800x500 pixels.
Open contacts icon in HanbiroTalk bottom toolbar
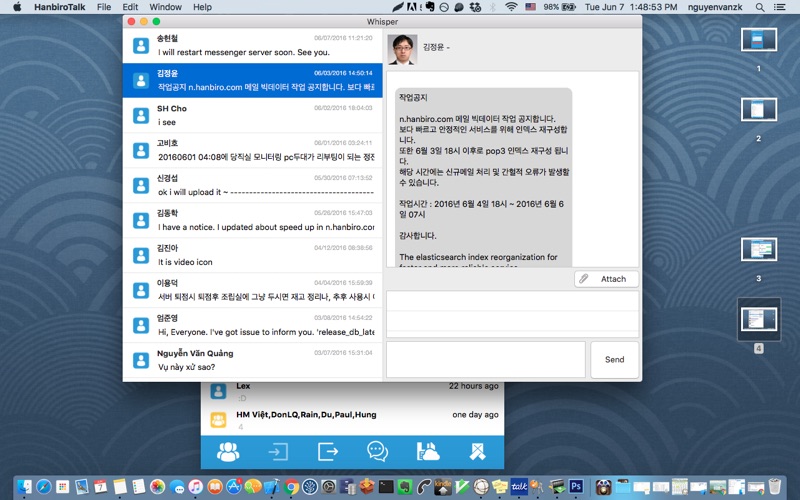[228, 452]
